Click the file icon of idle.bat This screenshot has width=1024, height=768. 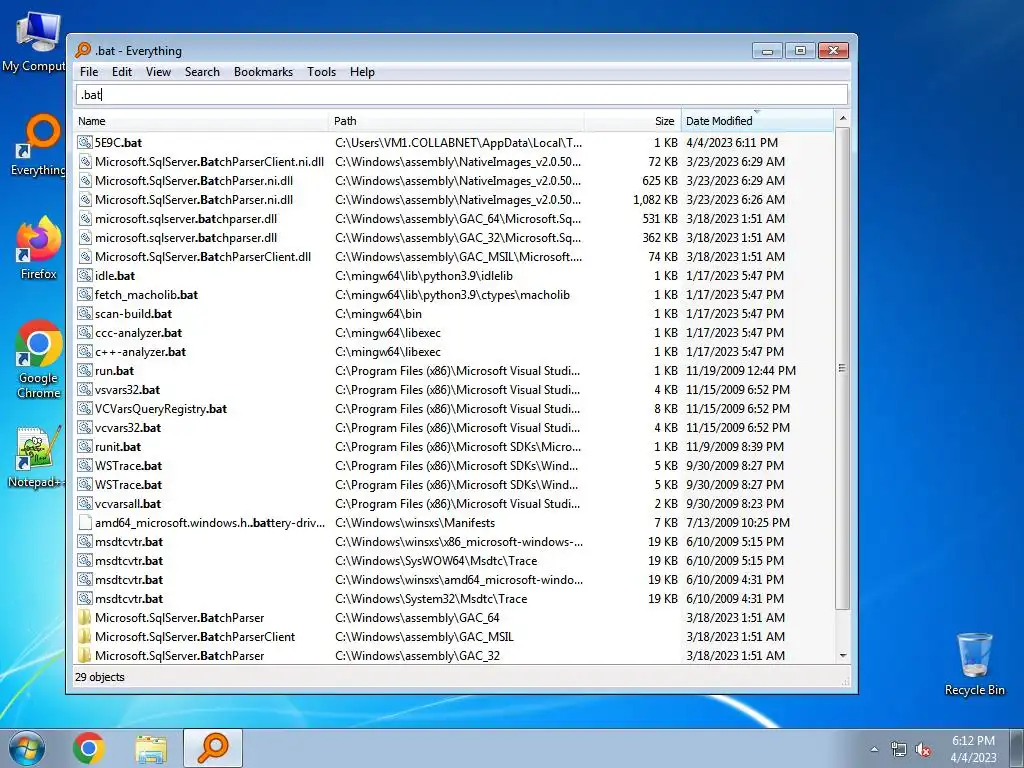pyautogui.click(x=85, y=276)
